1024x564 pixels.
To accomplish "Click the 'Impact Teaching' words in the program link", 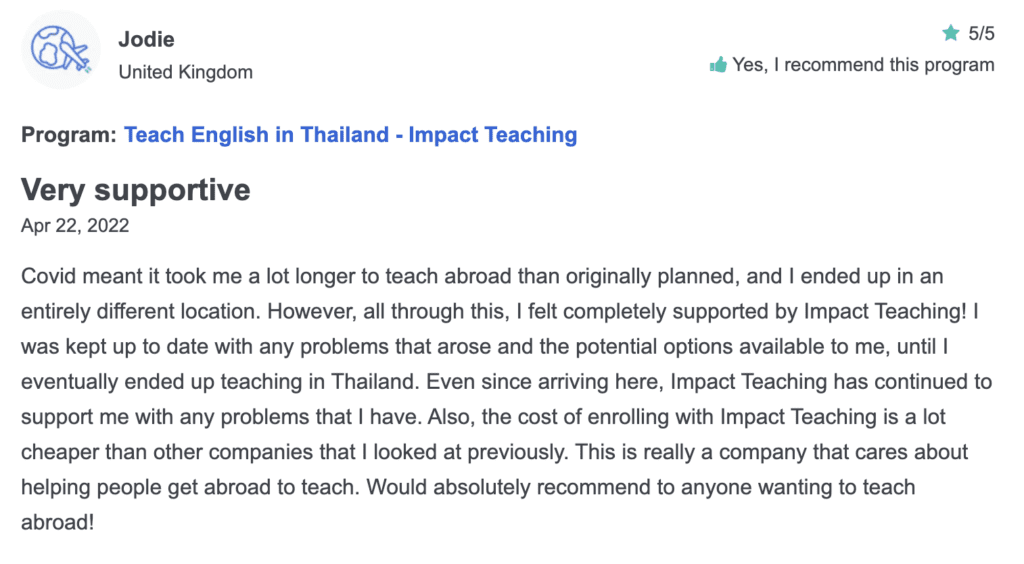I will pyautogui.click(x=493, y=134).
